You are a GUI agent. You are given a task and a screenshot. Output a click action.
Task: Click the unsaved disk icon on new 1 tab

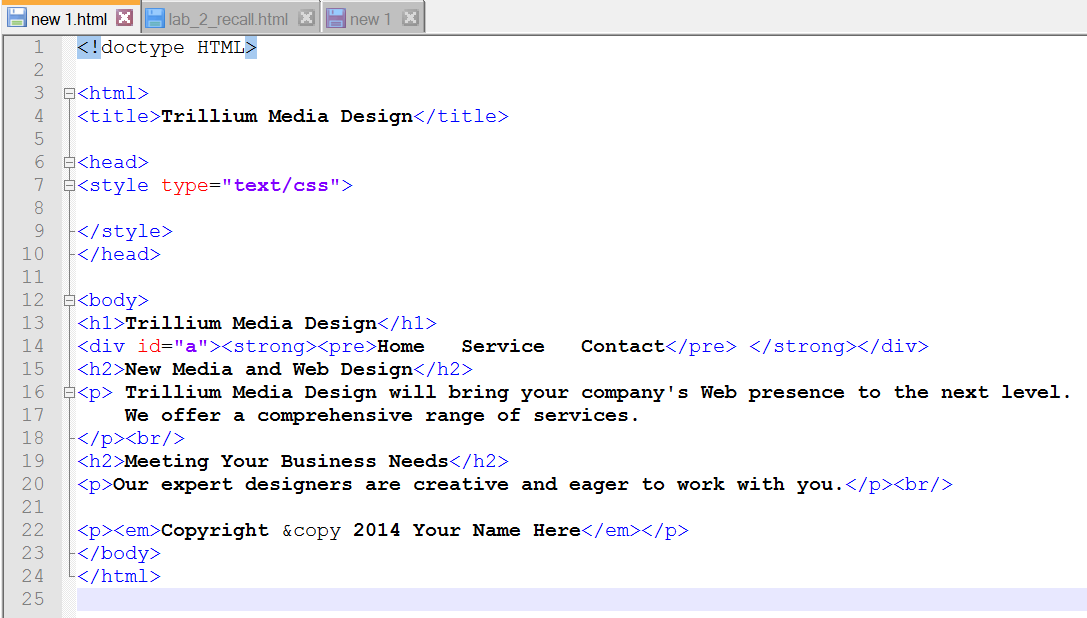pyautogui.click(x=336, y=18)
